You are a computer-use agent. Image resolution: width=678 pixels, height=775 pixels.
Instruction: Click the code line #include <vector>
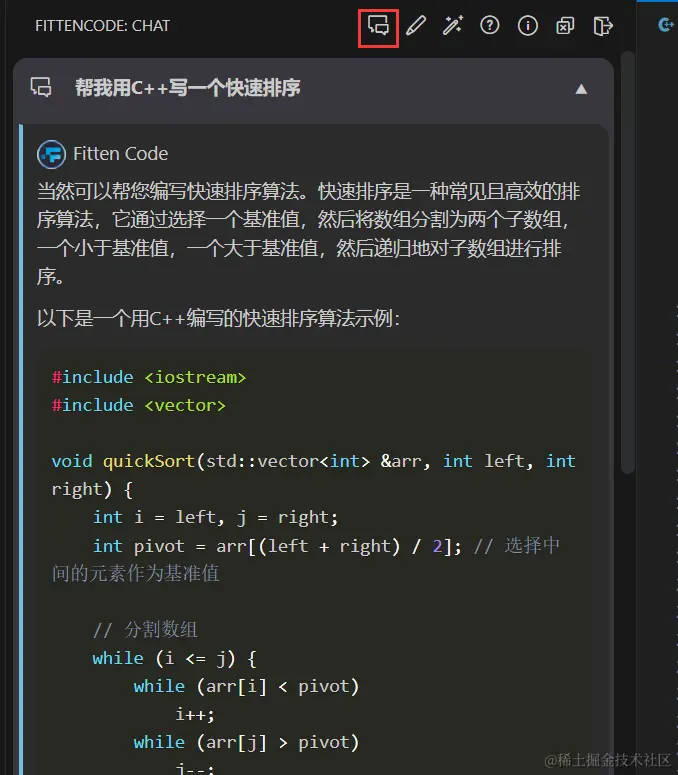pos(138,405)
